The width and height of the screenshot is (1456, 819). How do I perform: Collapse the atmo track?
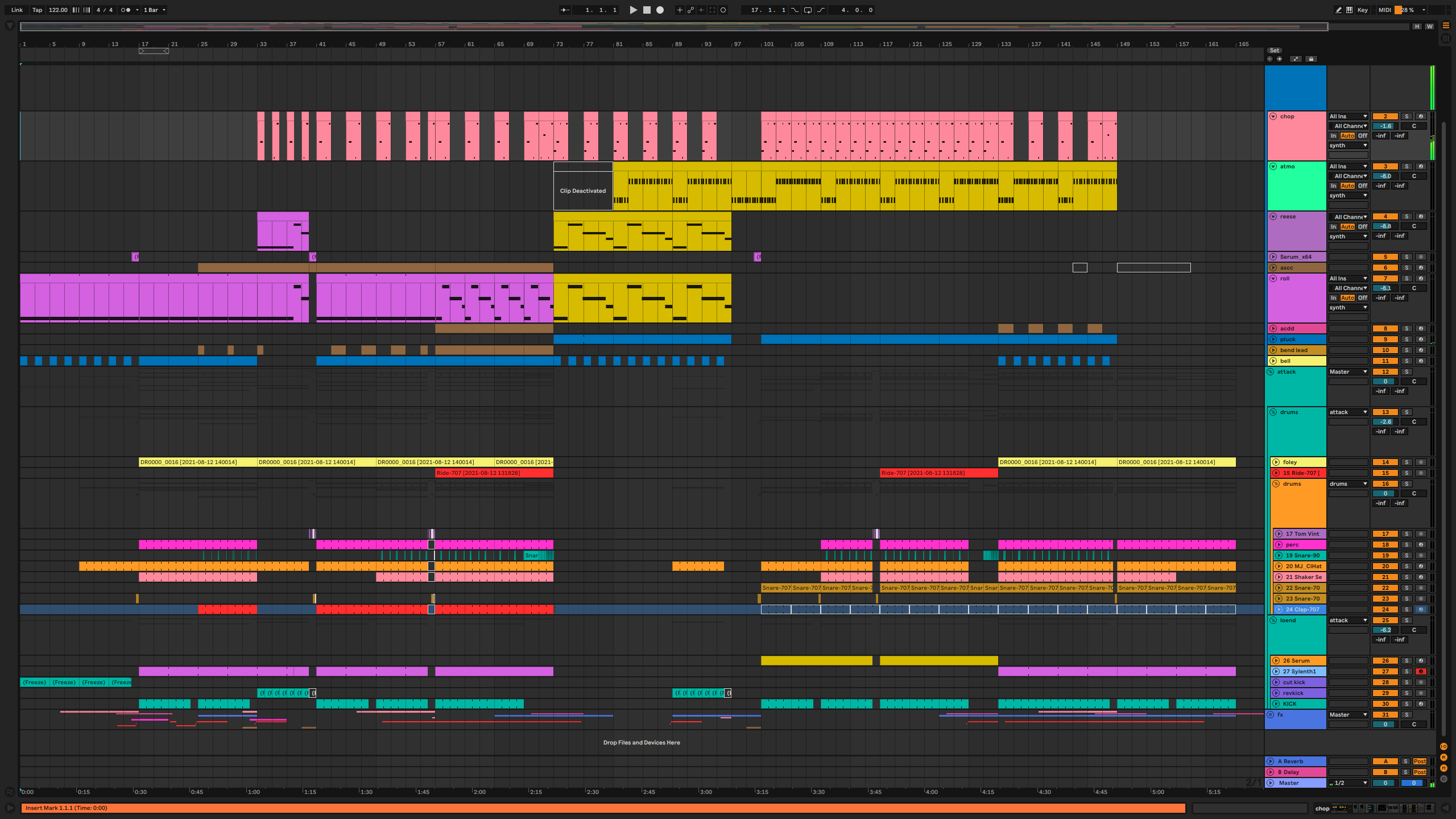[1273, 167]
